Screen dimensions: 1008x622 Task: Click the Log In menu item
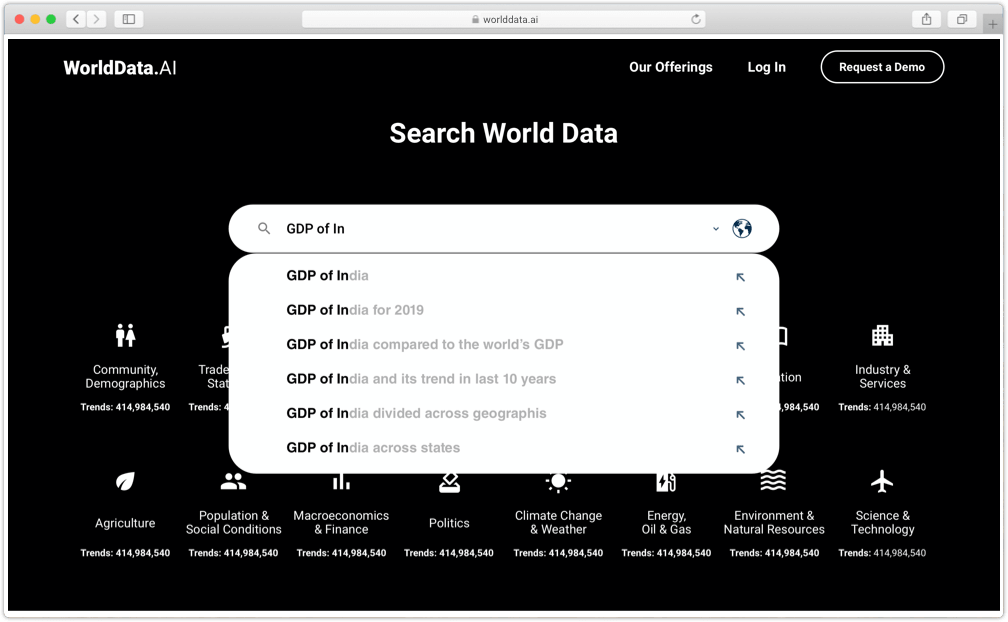766,67
